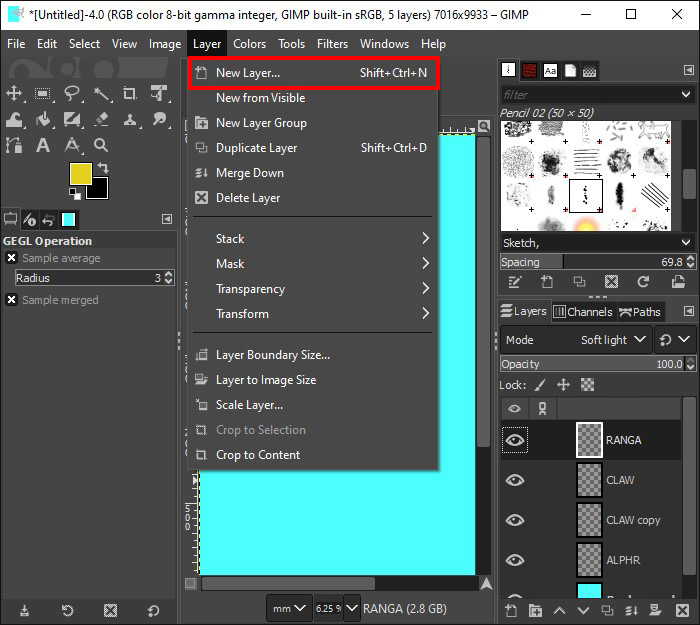Toggle lock pixels paintbrush icon
The width and height of the screenshot is (700, 625).
(x=540, y=385)
